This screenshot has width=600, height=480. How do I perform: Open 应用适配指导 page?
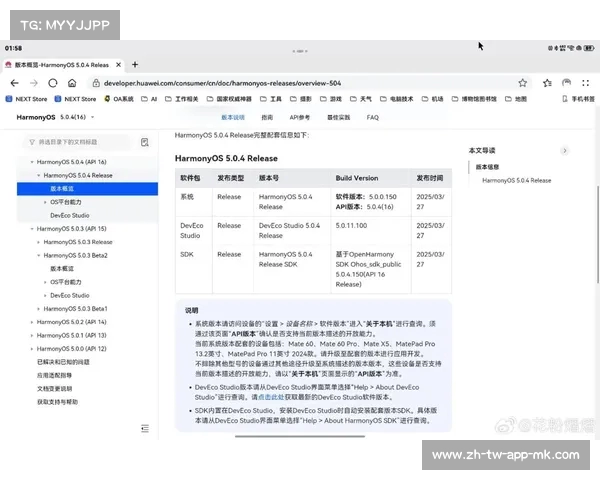[54, 376]
